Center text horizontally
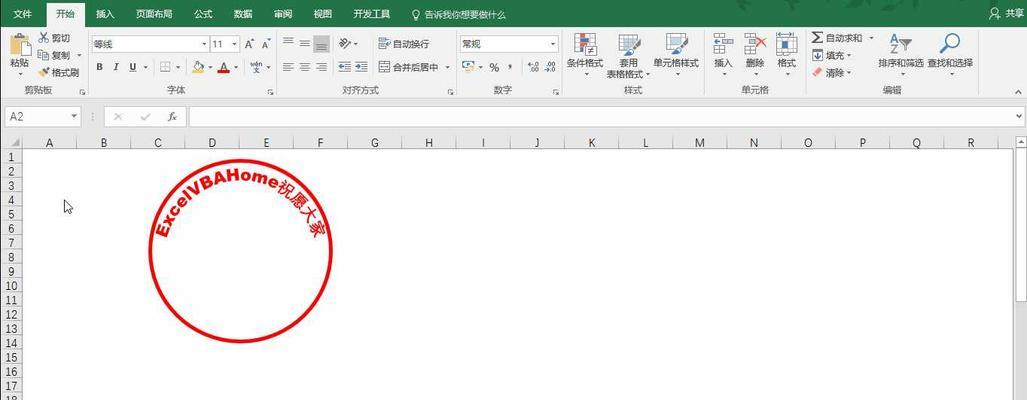 (305, 67)
